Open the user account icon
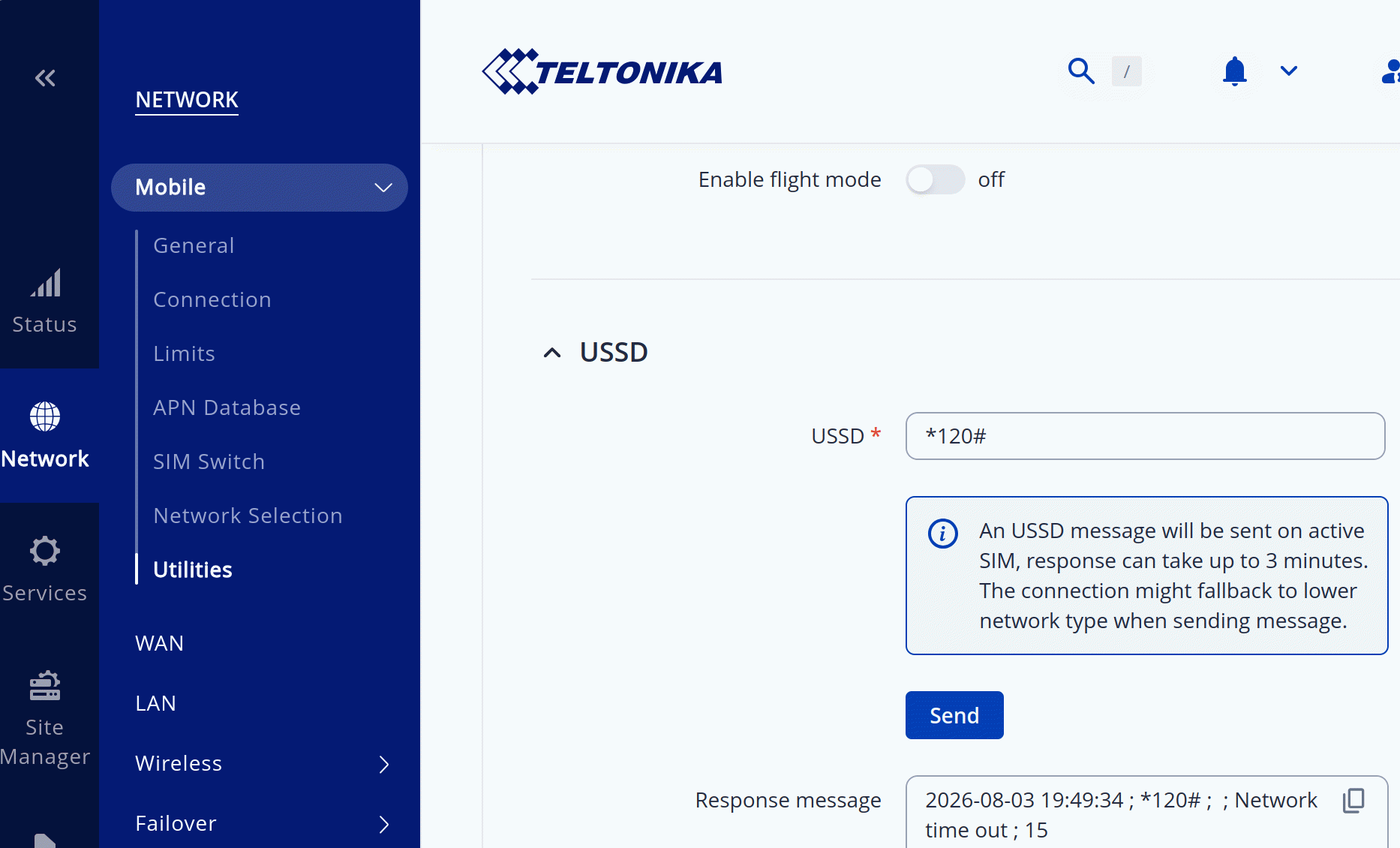 (1390, 71)
